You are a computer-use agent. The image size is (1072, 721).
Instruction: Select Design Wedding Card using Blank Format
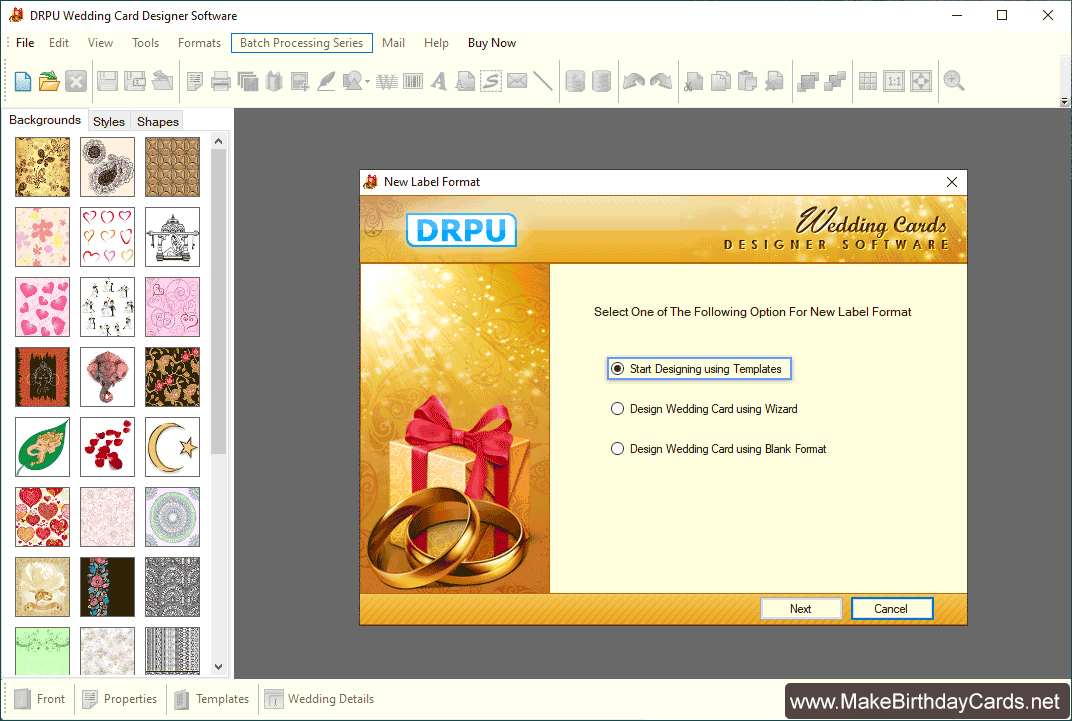pyautogui.click(x=719, y=449)
